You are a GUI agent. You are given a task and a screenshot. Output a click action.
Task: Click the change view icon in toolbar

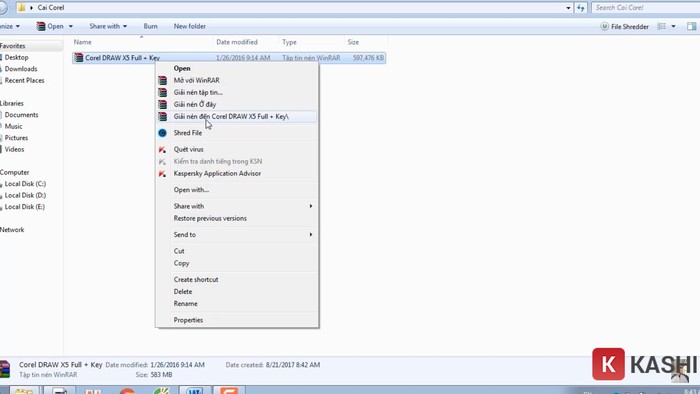point(662,27)
